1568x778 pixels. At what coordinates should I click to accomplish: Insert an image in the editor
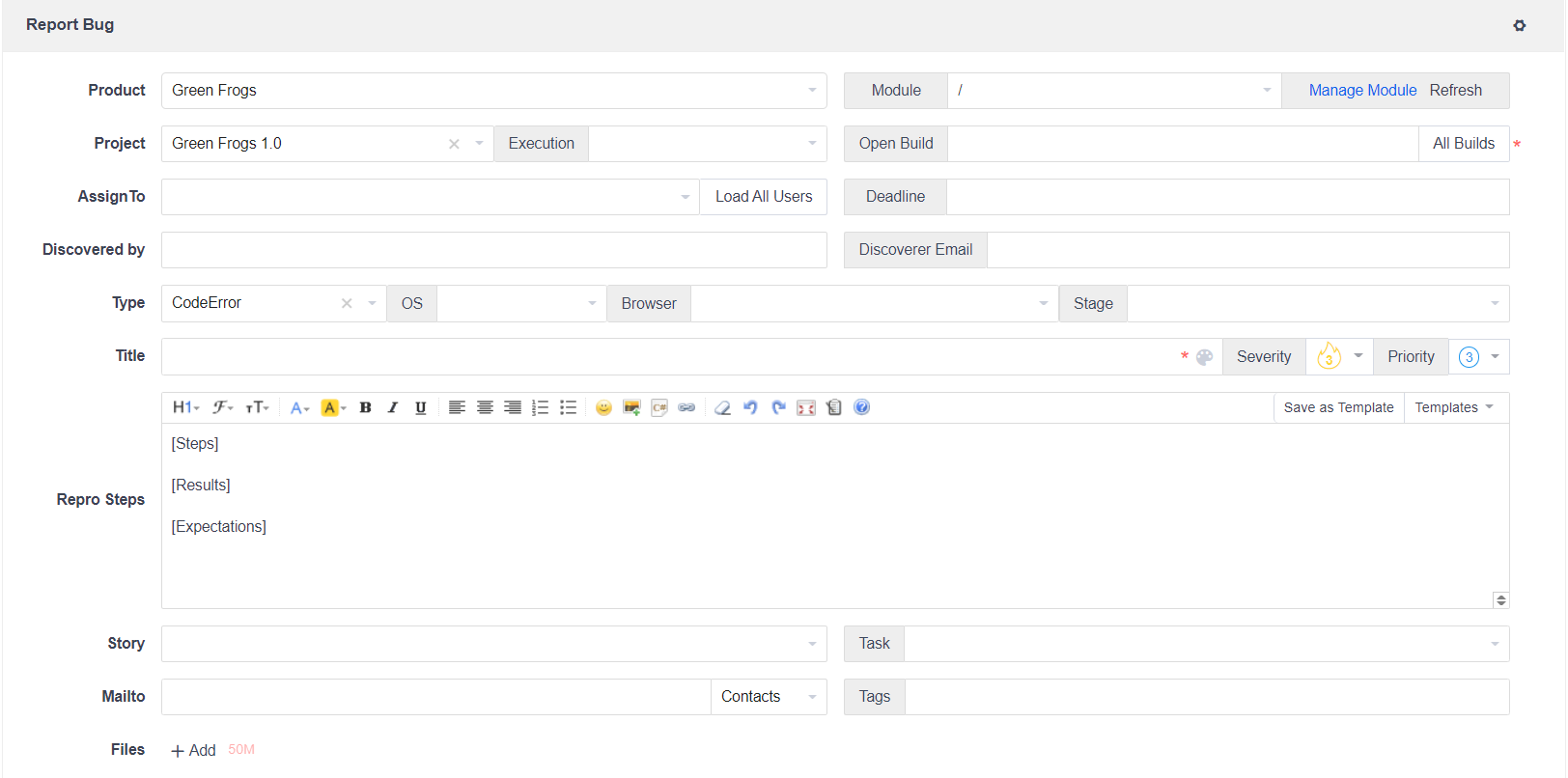click(x=631, y=407)
